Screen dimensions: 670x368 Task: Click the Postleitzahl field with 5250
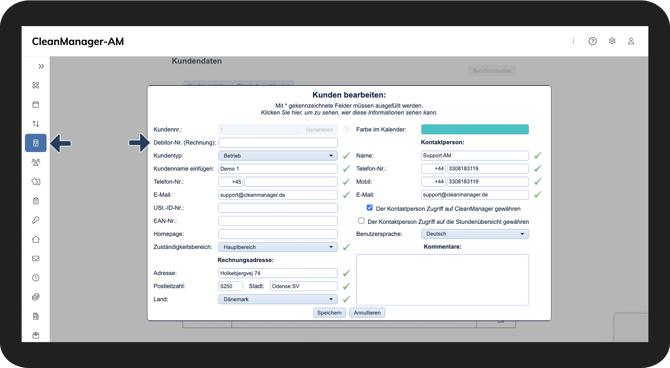[230, 286]
